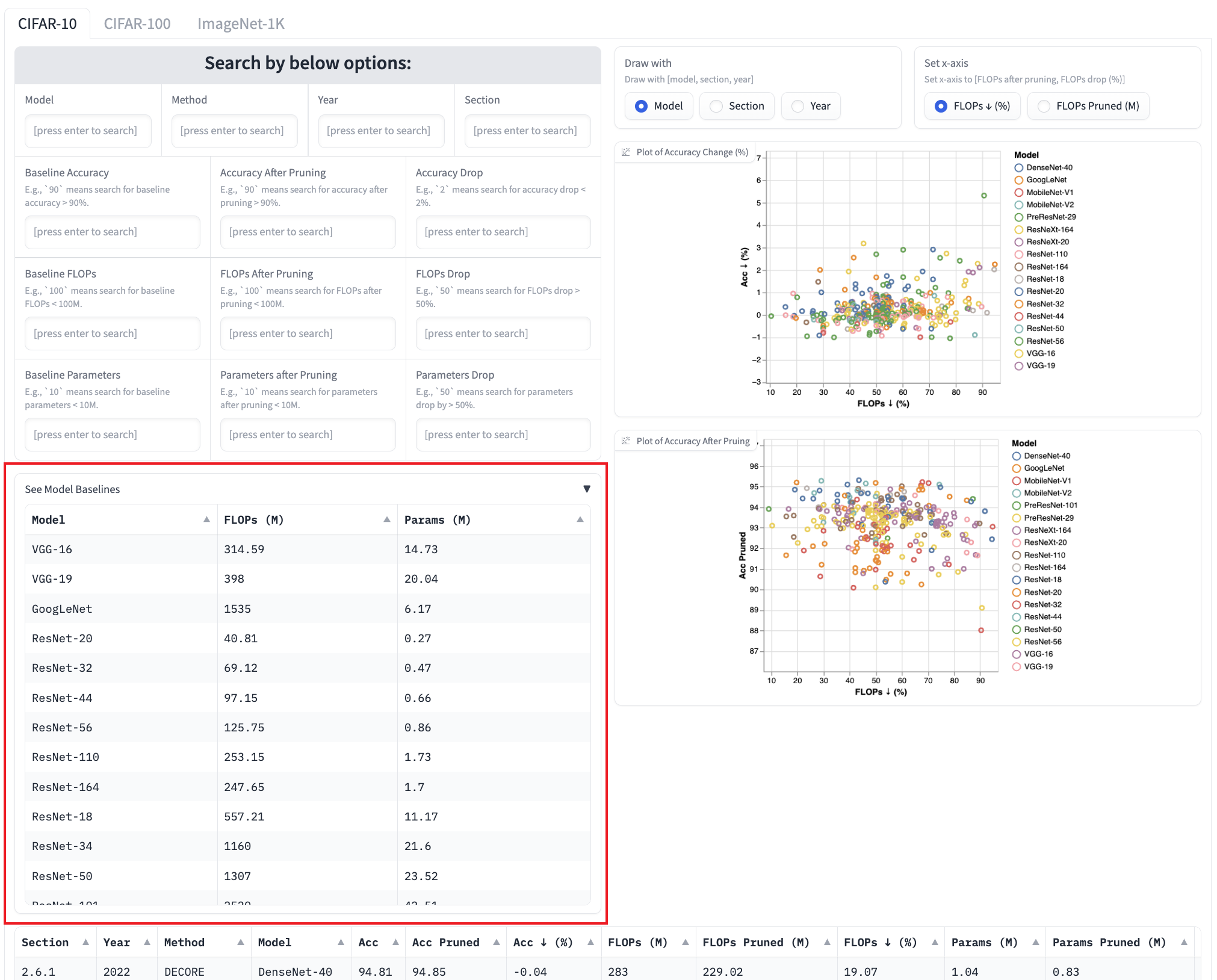
Task: Click the Parameters after Pruning search field
Action: tap(308, 435)
